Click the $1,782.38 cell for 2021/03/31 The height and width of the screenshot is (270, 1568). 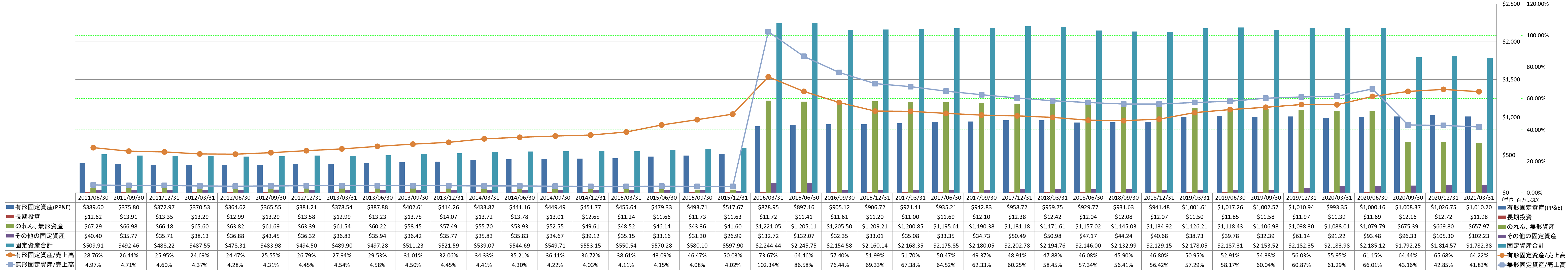pyautogui.click(x=1479, y=246)
